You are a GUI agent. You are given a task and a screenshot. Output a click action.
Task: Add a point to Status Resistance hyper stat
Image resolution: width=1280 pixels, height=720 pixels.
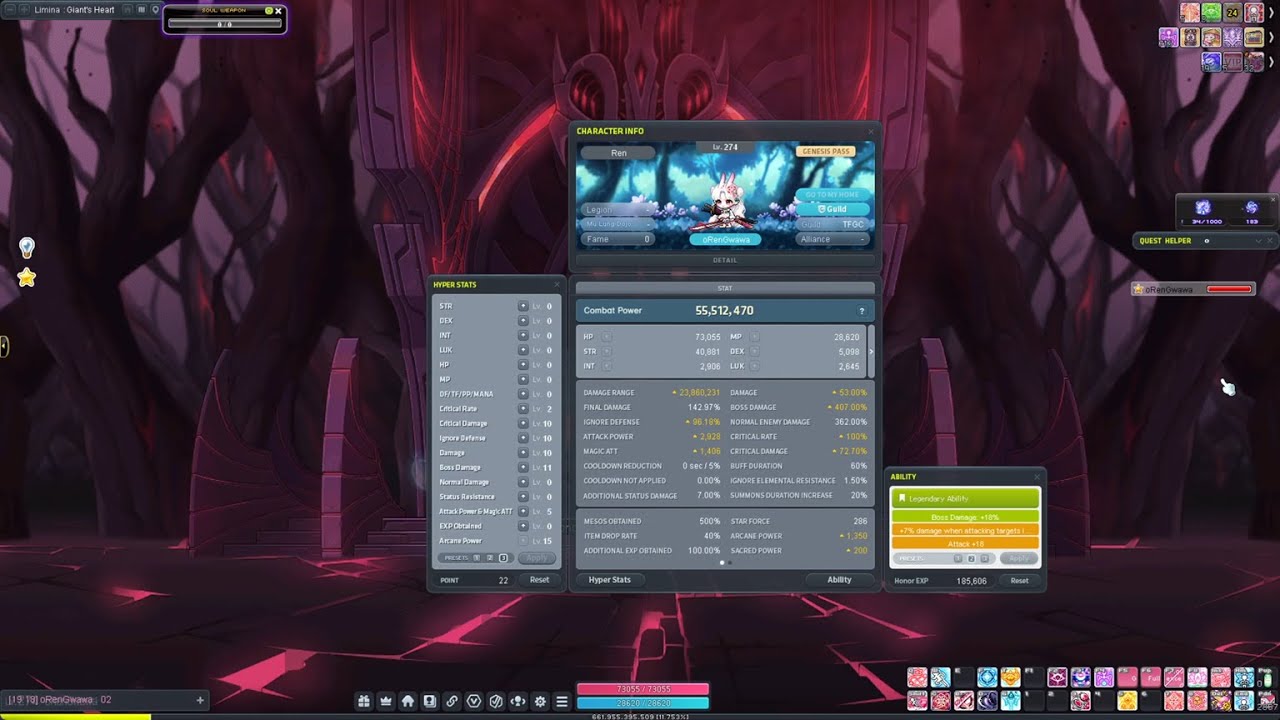tap(523, 497)
